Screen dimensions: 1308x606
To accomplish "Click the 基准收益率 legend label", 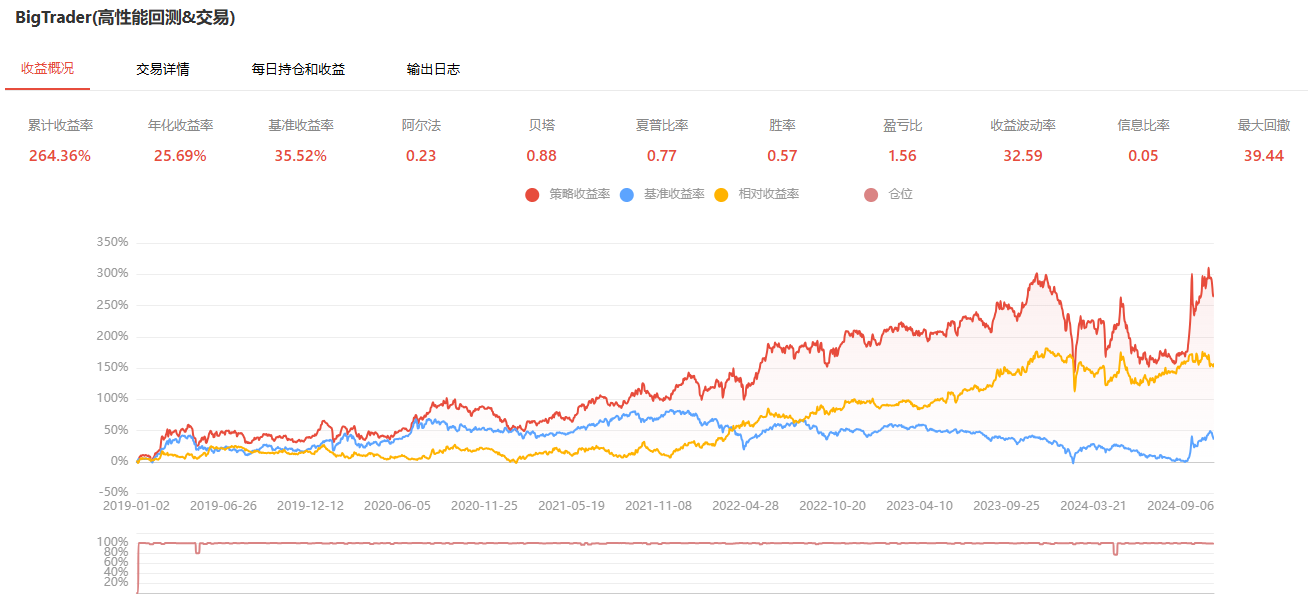I will (674, 195).
